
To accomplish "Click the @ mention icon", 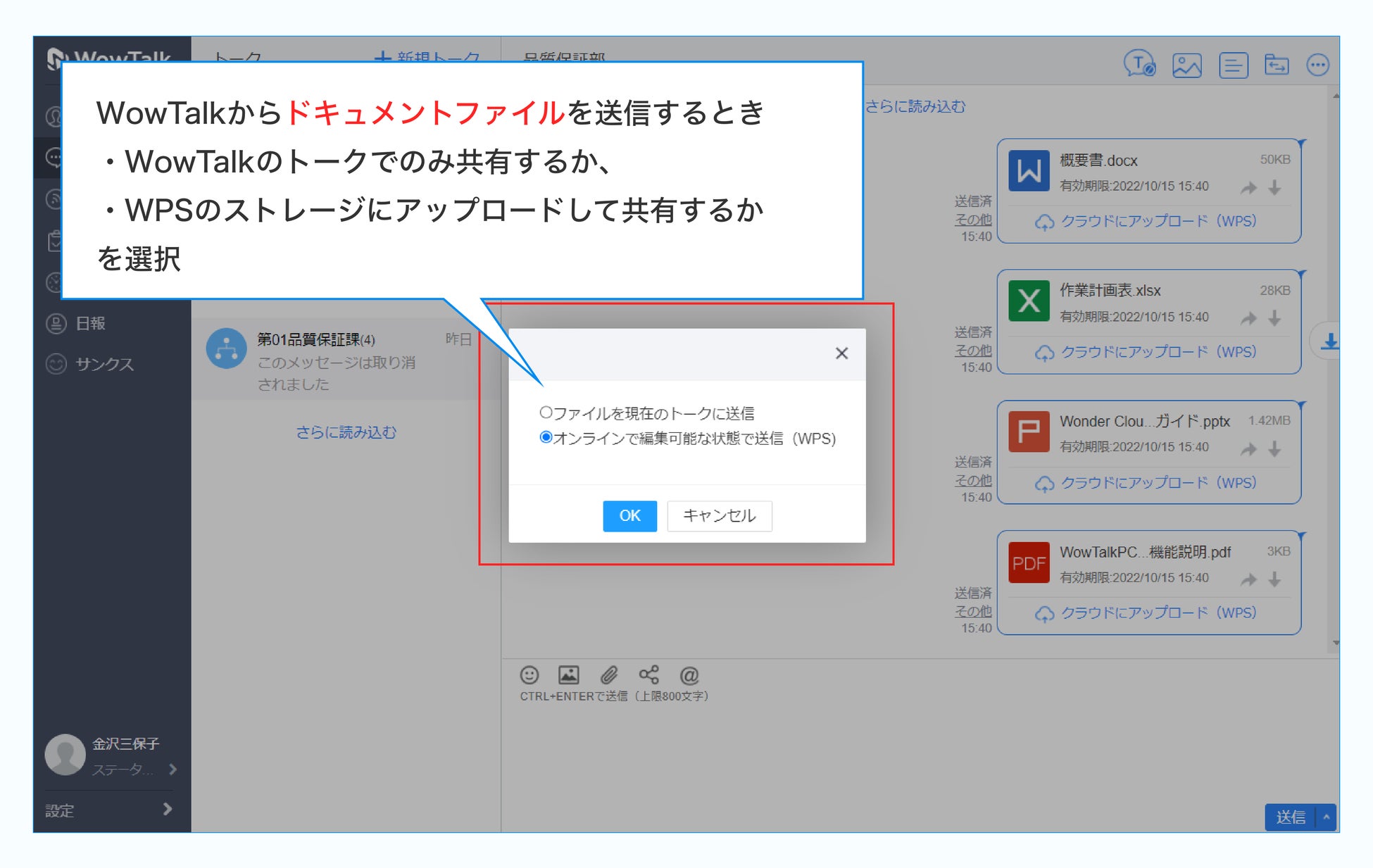I will point(689,676).
